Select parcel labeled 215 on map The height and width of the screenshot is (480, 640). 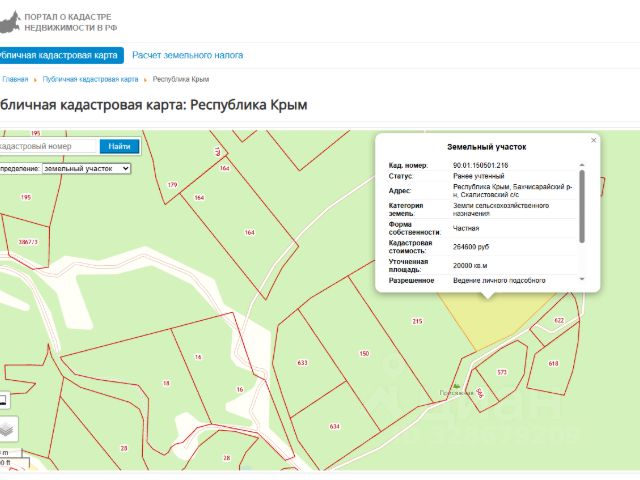417,321
